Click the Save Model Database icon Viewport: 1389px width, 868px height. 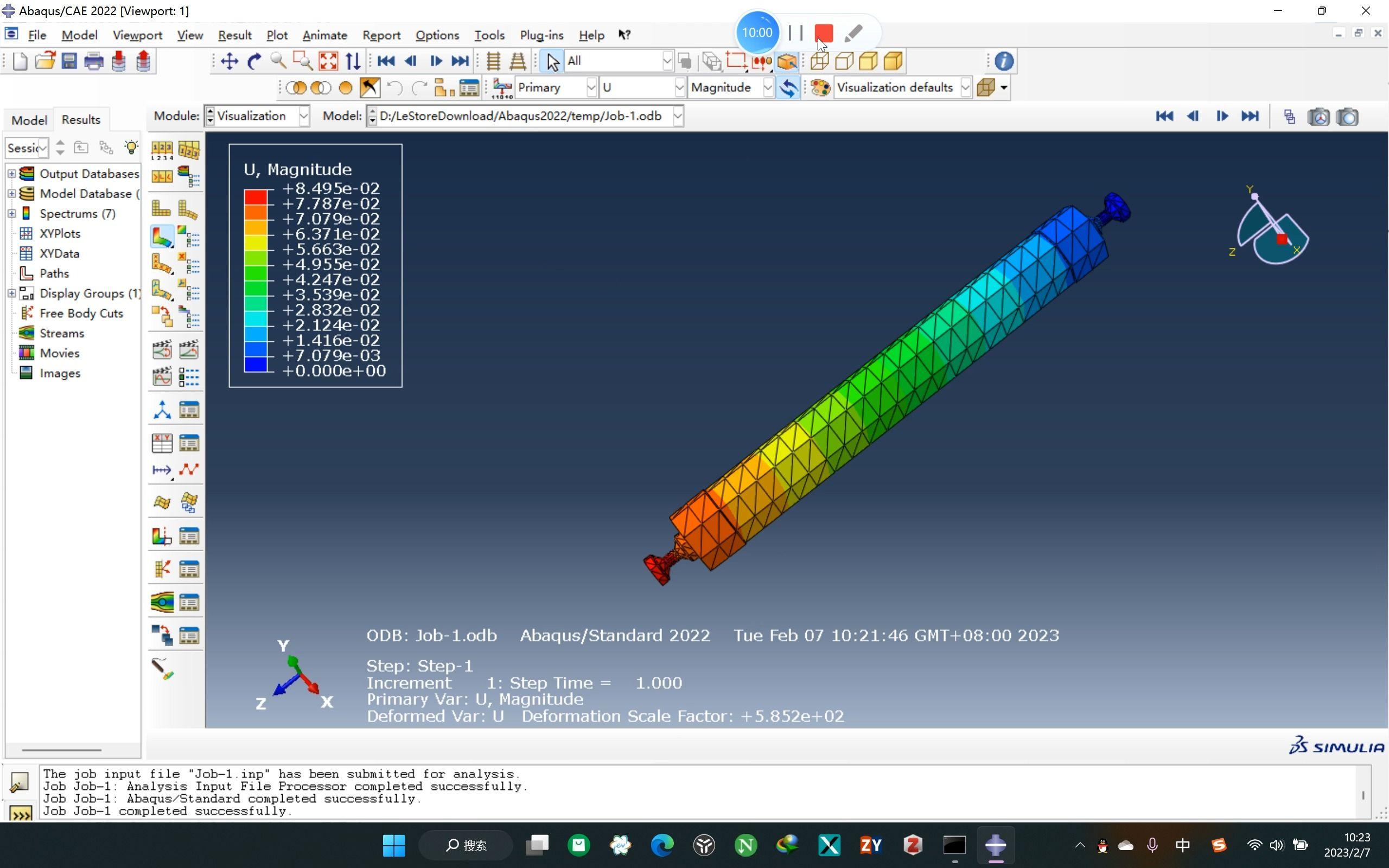tap(69, 61)
